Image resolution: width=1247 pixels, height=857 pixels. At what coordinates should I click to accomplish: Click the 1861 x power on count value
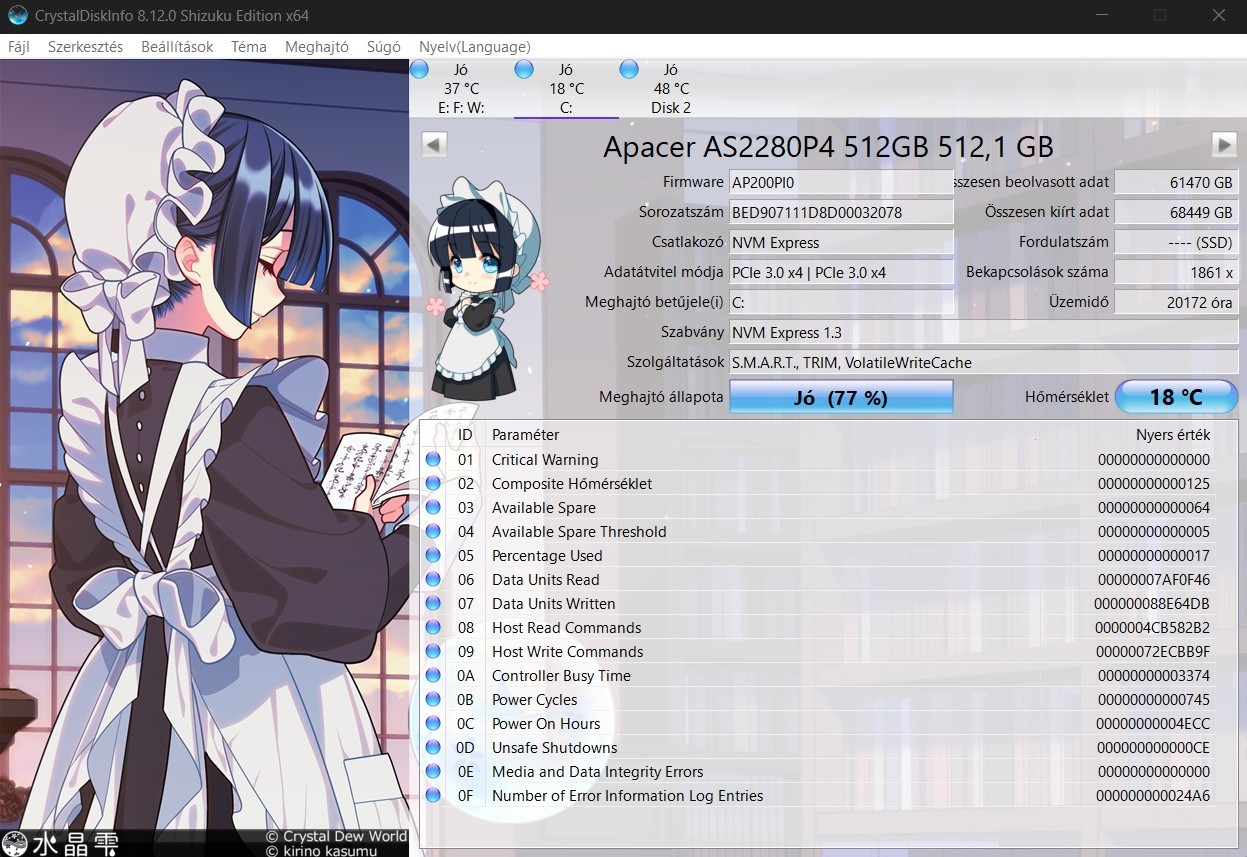click(1176, 272)
